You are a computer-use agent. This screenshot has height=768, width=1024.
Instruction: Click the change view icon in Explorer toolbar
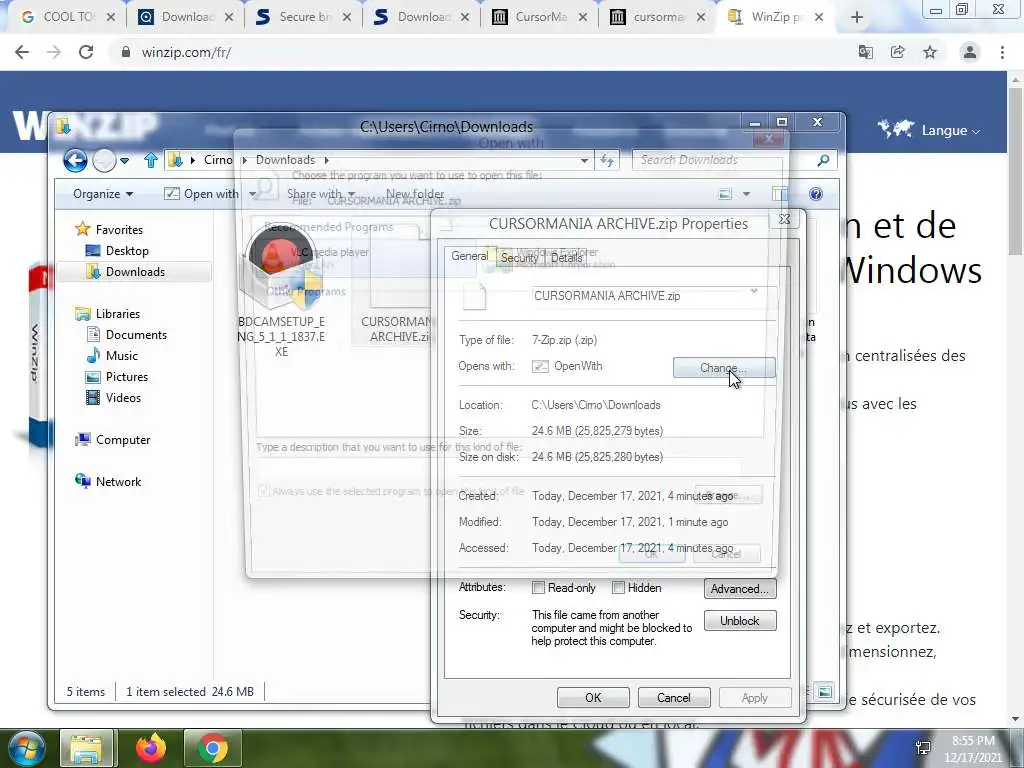725,194
